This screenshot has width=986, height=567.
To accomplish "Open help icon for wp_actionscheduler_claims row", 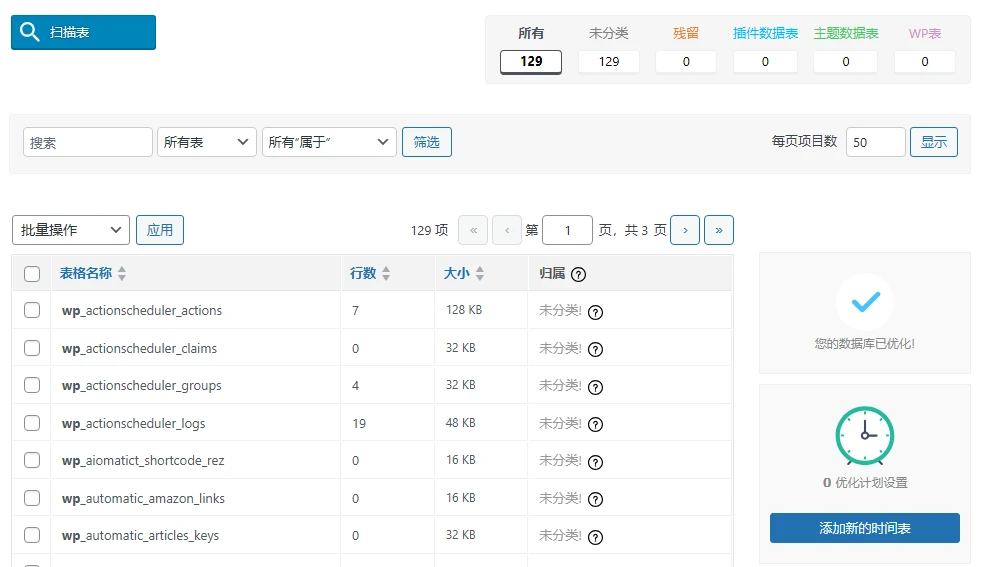I will [595, 350].
